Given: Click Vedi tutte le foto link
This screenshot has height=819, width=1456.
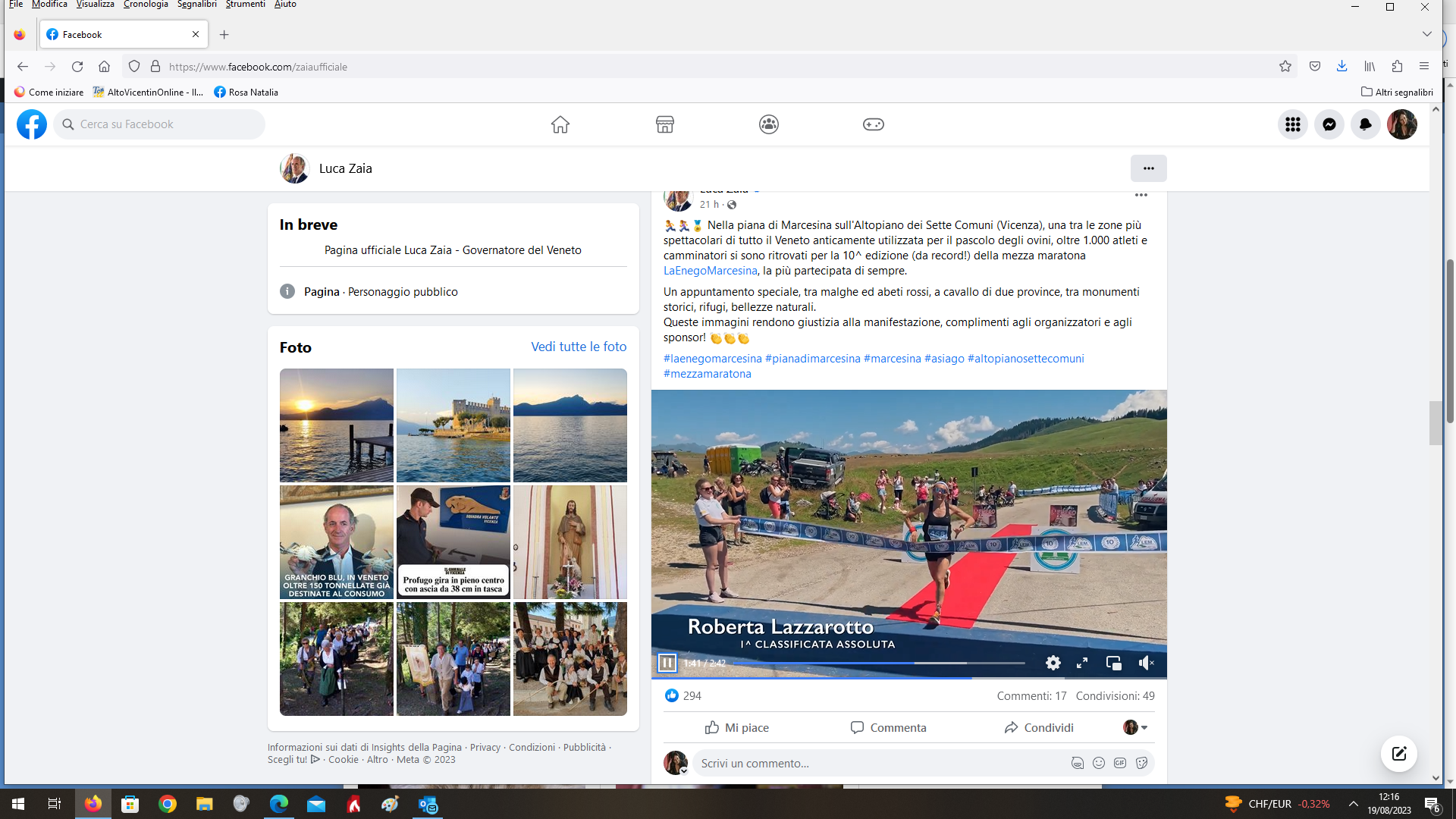Looking at the screenshot, I should pos(579,347).
